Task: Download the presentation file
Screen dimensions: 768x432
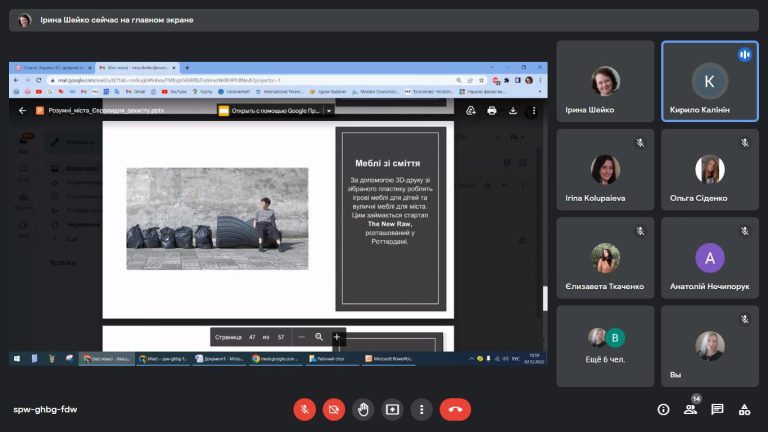Action: coord(513,111)
